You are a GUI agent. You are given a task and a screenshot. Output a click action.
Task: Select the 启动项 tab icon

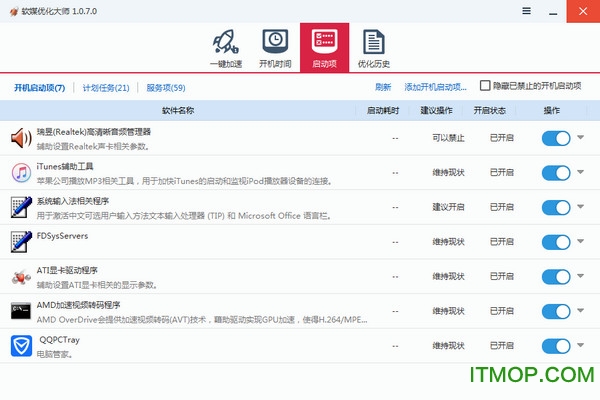pyautogui.click(x=324, y=48)
